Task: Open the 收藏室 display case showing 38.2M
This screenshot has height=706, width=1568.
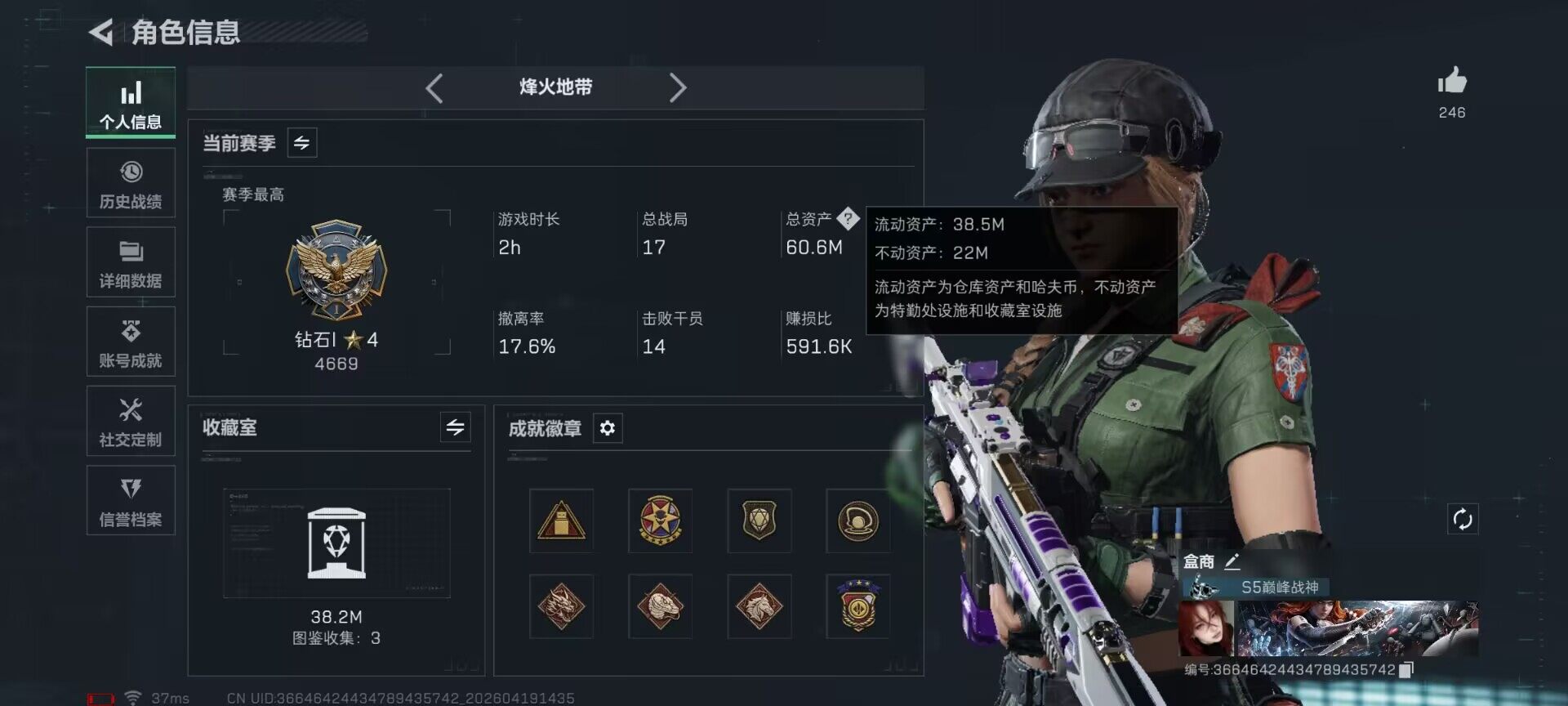Action: tap(336, 543)
